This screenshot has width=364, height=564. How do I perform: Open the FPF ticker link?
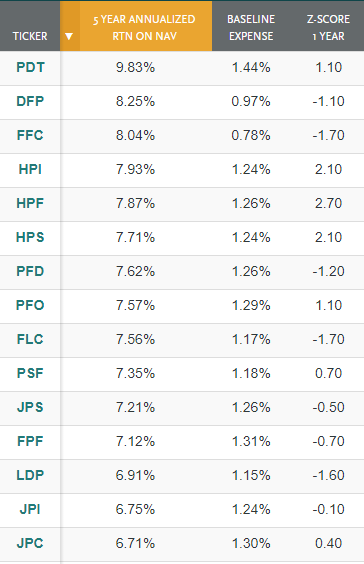pos(30,441)
